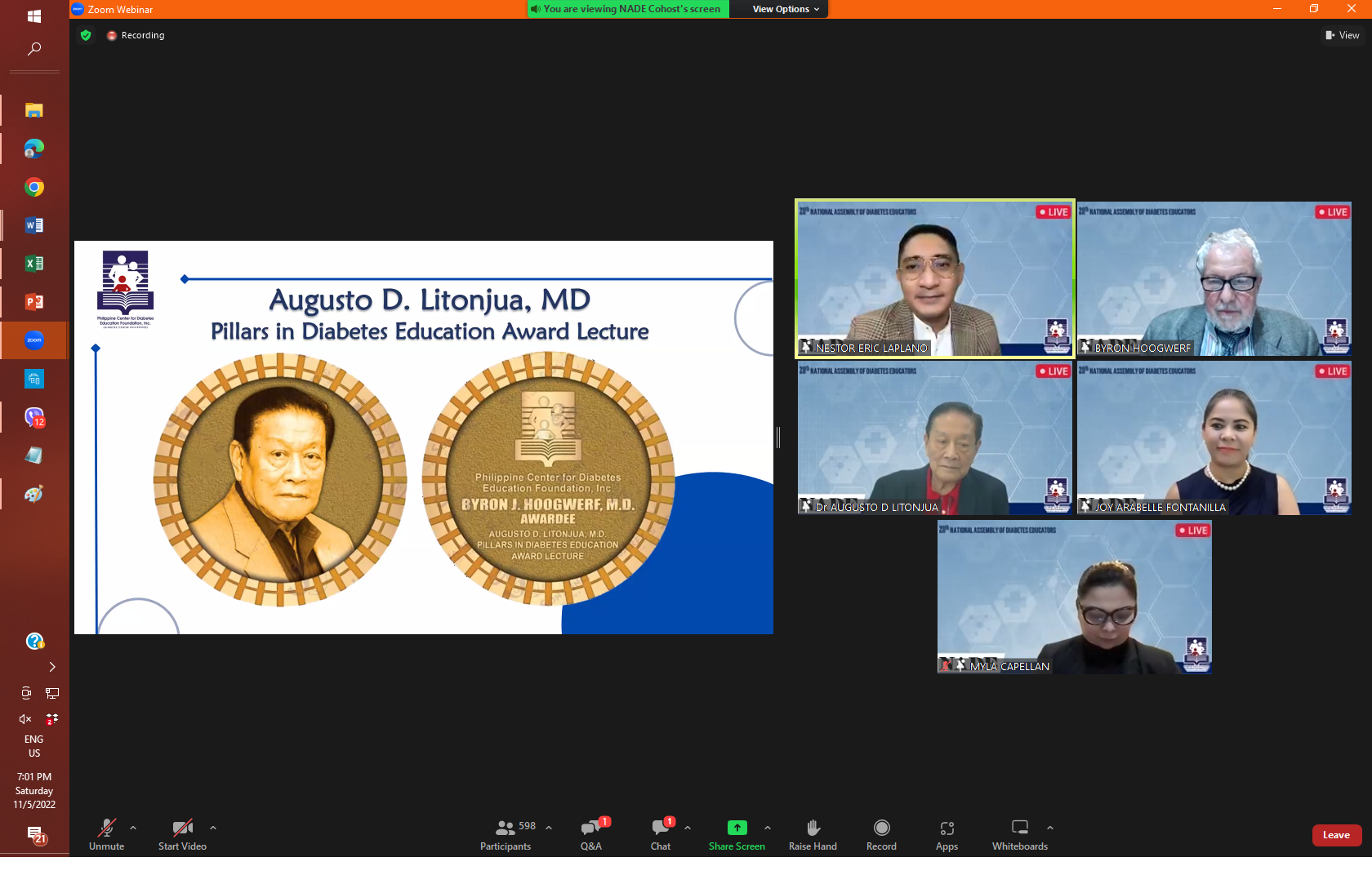The image size is (1372, 875).
Task: Expand the video options arrow beside Start Video
Action: tap(213, 828)
